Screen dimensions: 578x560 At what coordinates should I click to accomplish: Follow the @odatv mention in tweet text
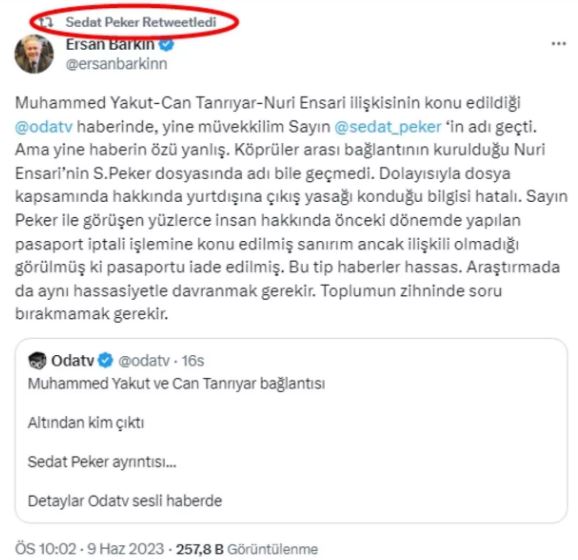click(44, 126)
